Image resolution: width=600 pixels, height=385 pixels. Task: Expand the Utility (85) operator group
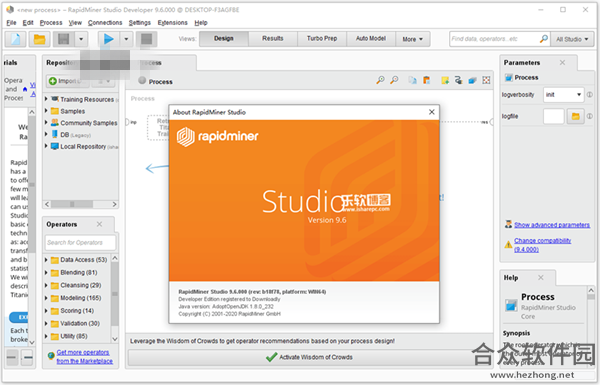point(46,336)
